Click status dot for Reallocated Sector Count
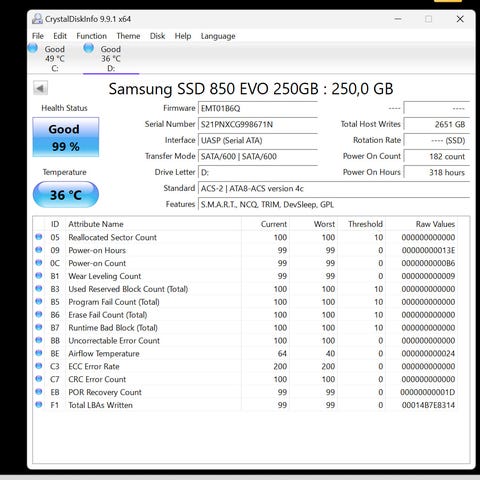480x480 pixels. click(39, 237)
